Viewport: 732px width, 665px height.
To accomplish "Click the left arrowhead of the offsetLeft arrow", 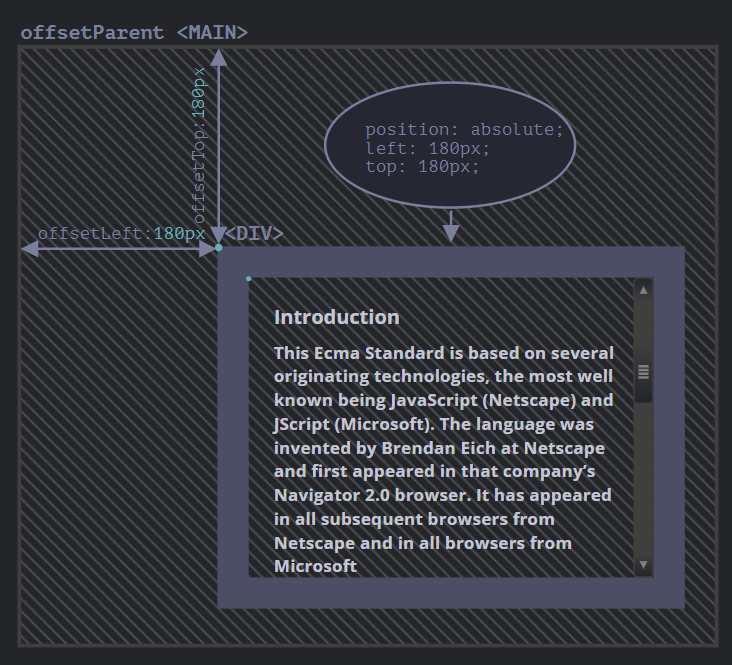I will pyautogui.click(x=29, y=248).
